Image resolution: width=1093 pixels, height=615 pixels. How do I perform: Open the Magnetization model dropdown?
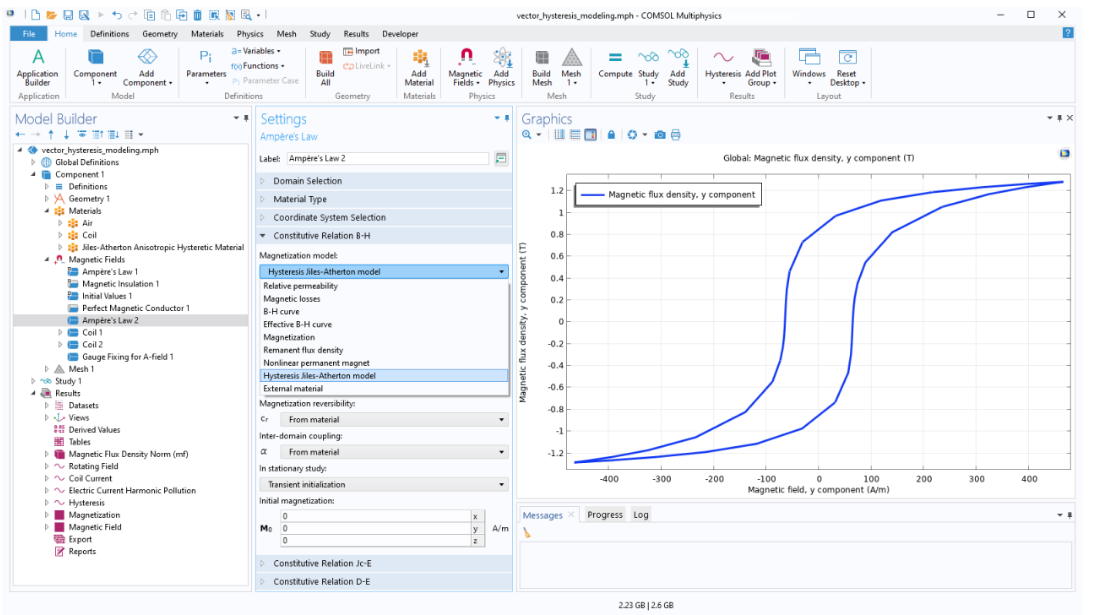(384, 271)
